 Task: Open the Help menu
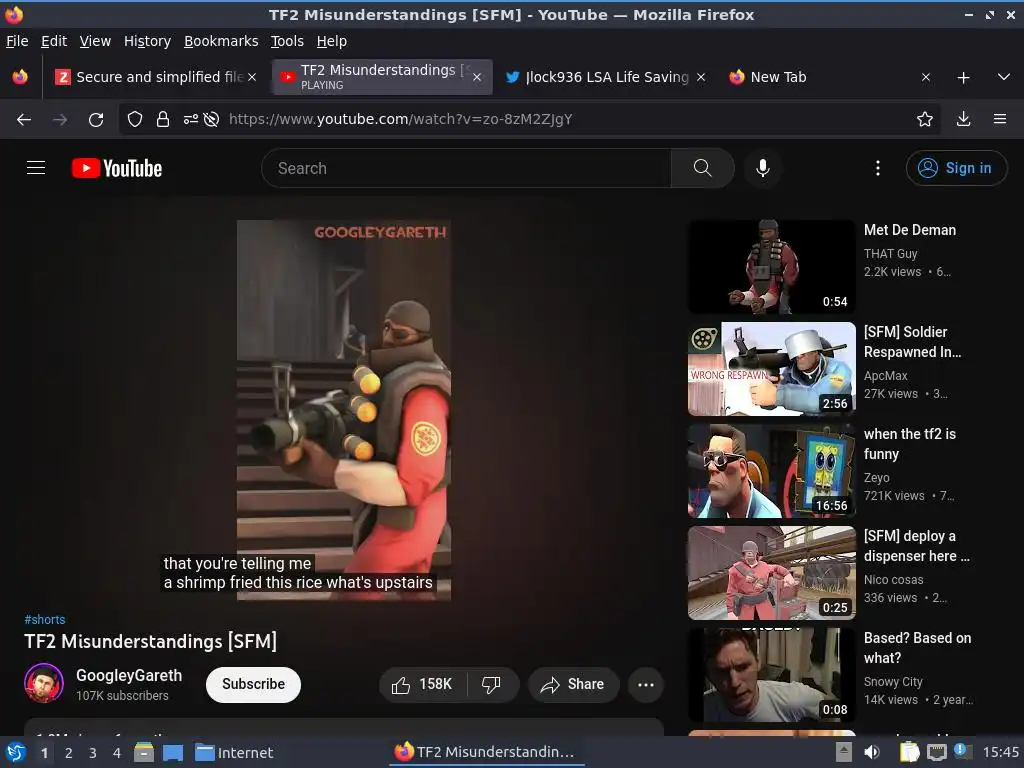point(332,41)
